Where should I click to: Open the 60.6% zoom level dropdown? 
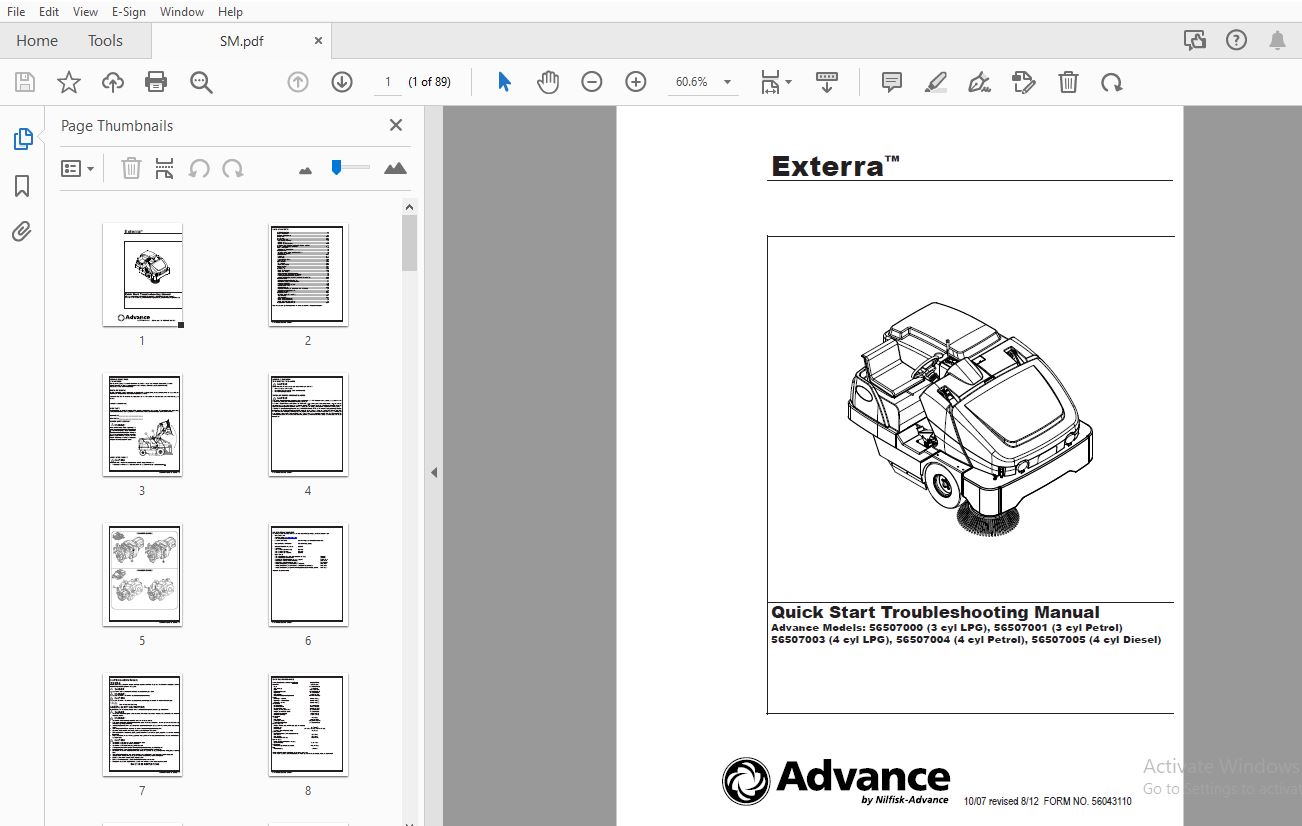point(703,82)
